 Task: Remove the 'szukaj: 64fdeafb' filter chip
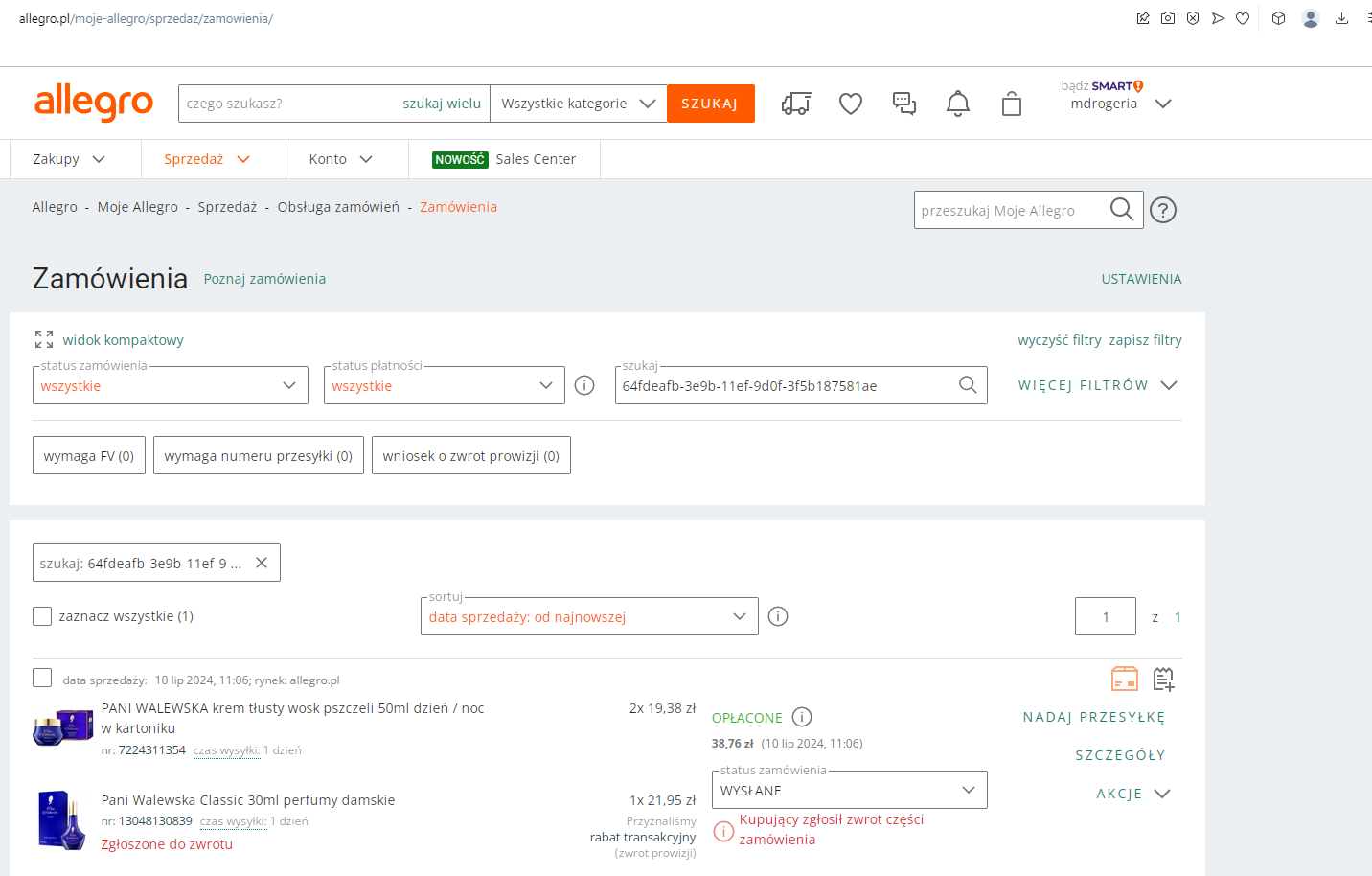[x=262, y=563]
